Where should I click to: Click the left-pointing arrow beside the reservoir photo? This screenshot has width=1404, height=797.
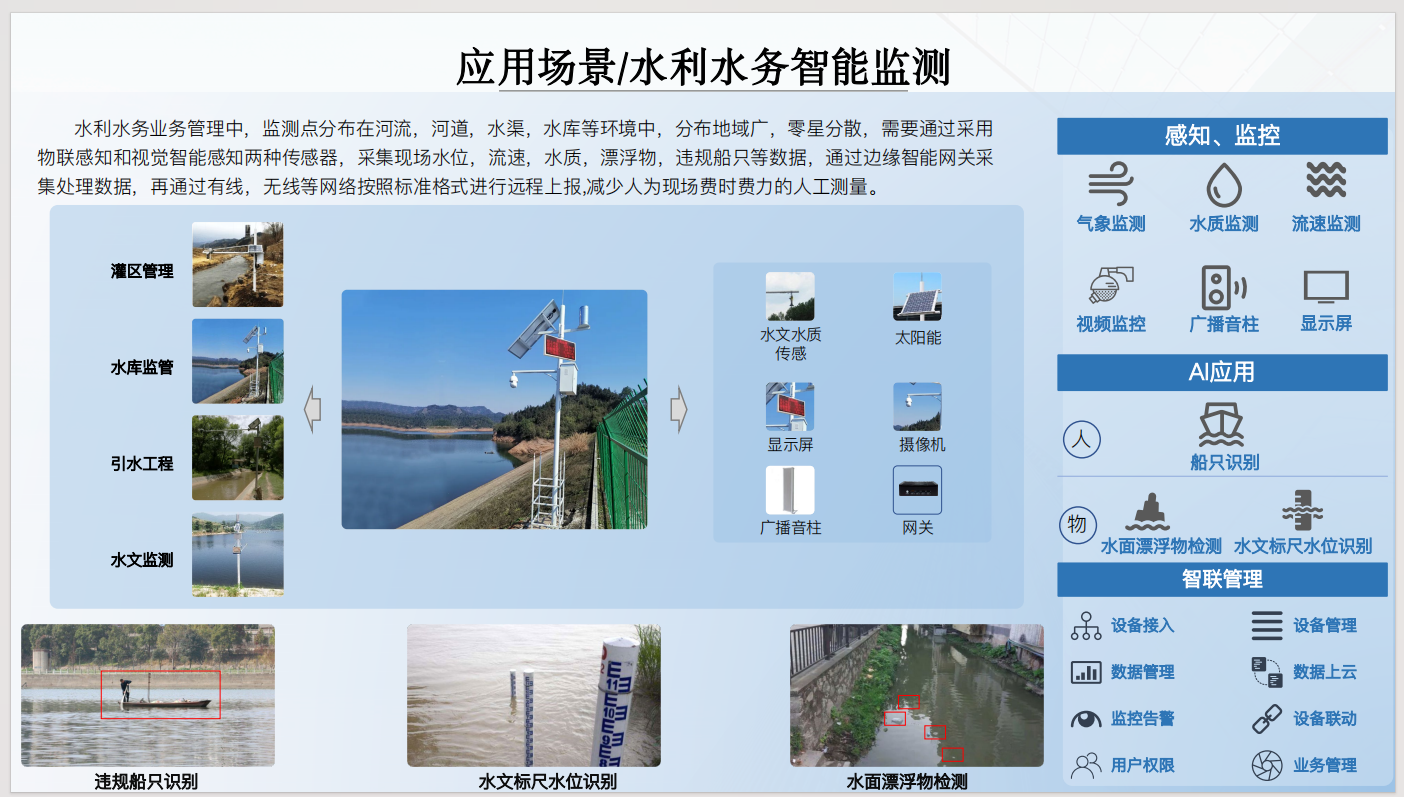(x=312, y=410)
